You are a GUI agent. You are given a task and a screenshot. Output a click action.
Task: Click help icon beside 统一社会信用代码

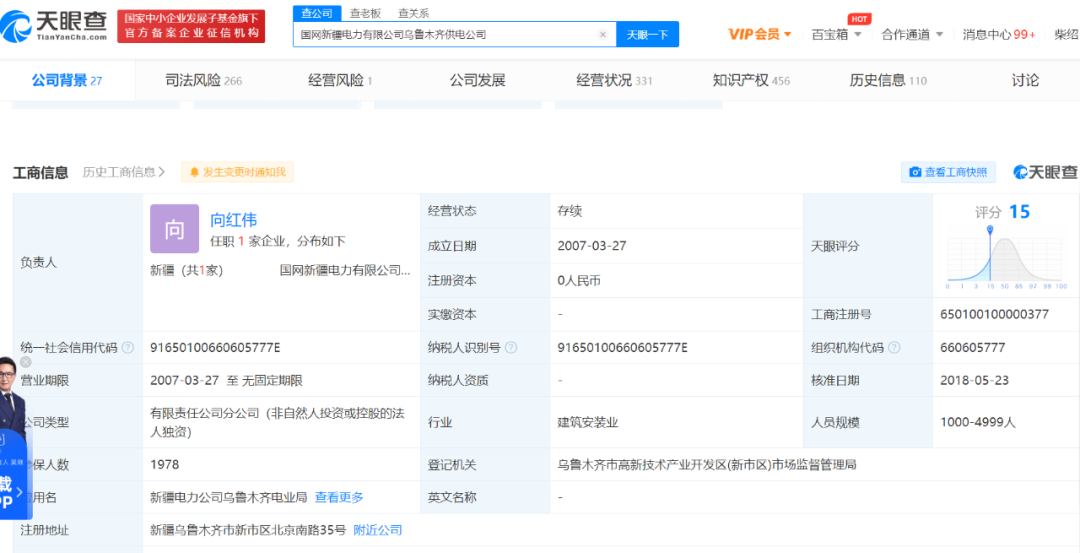click(x=128, y=348)
